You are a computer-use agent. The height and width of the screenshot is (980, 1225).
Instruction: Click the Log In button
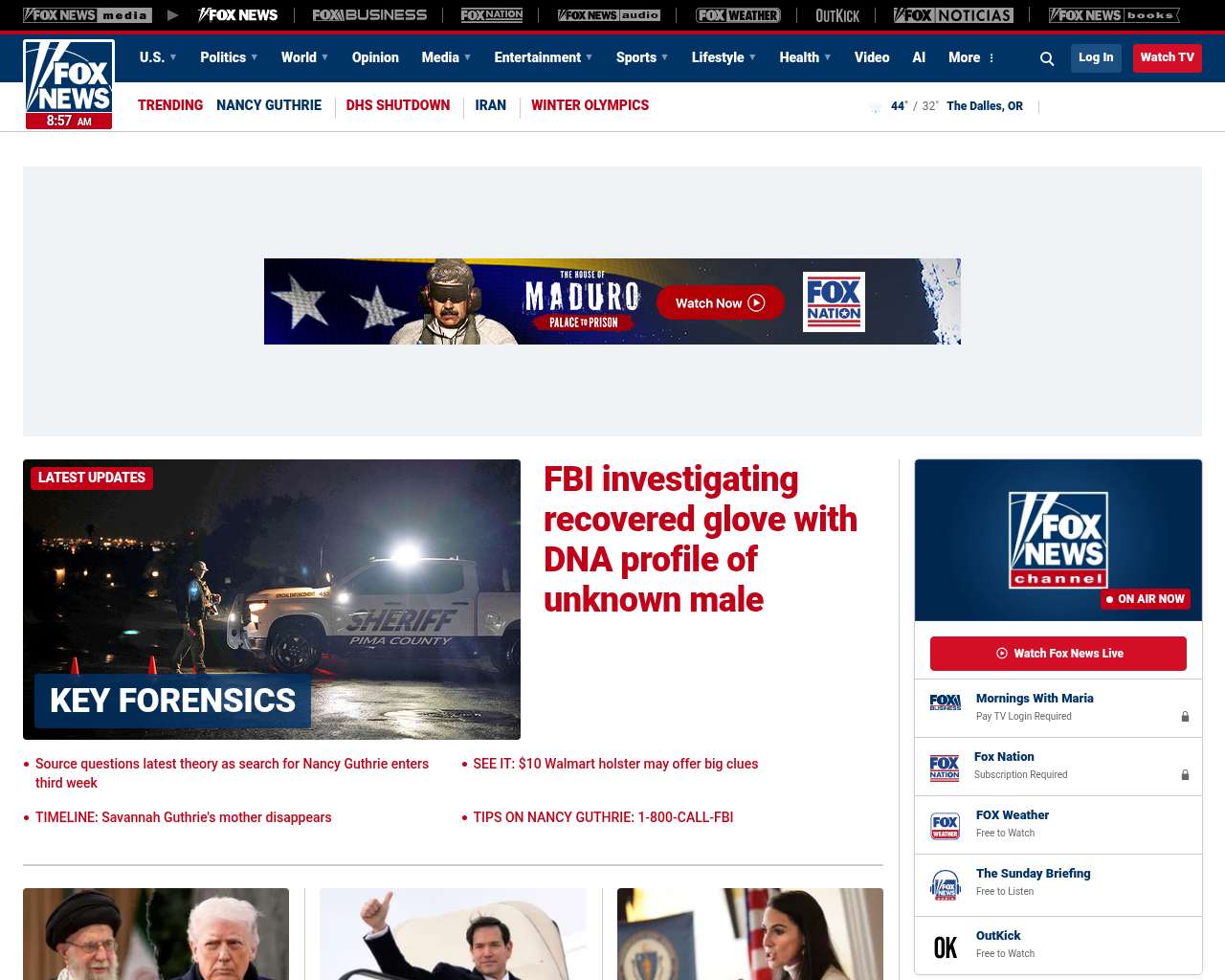pyautogui.click(x=1096, y=57)
